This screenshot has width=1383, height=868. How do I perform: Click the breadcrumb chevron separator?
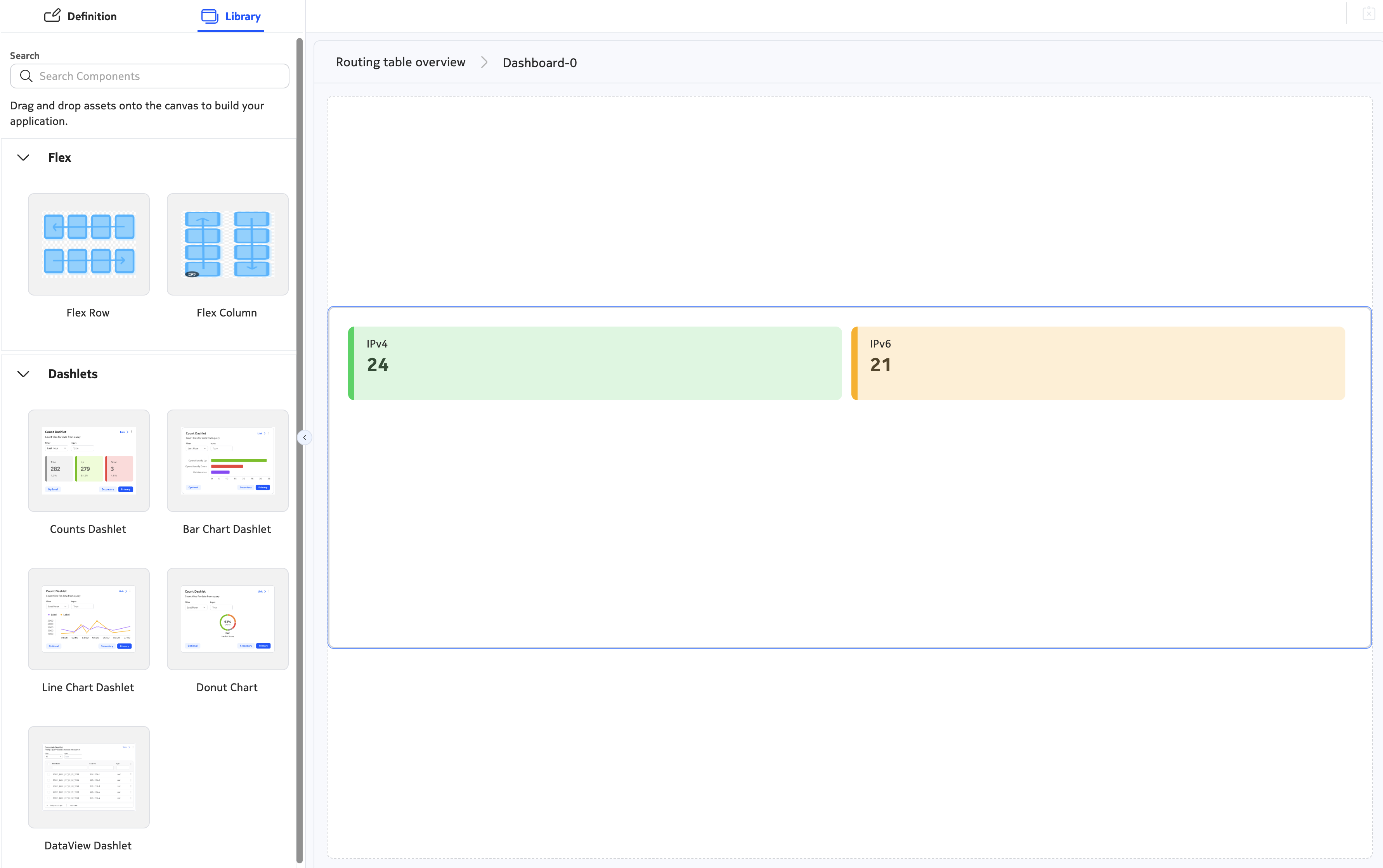pyautogui.click(x=484, y=62)
